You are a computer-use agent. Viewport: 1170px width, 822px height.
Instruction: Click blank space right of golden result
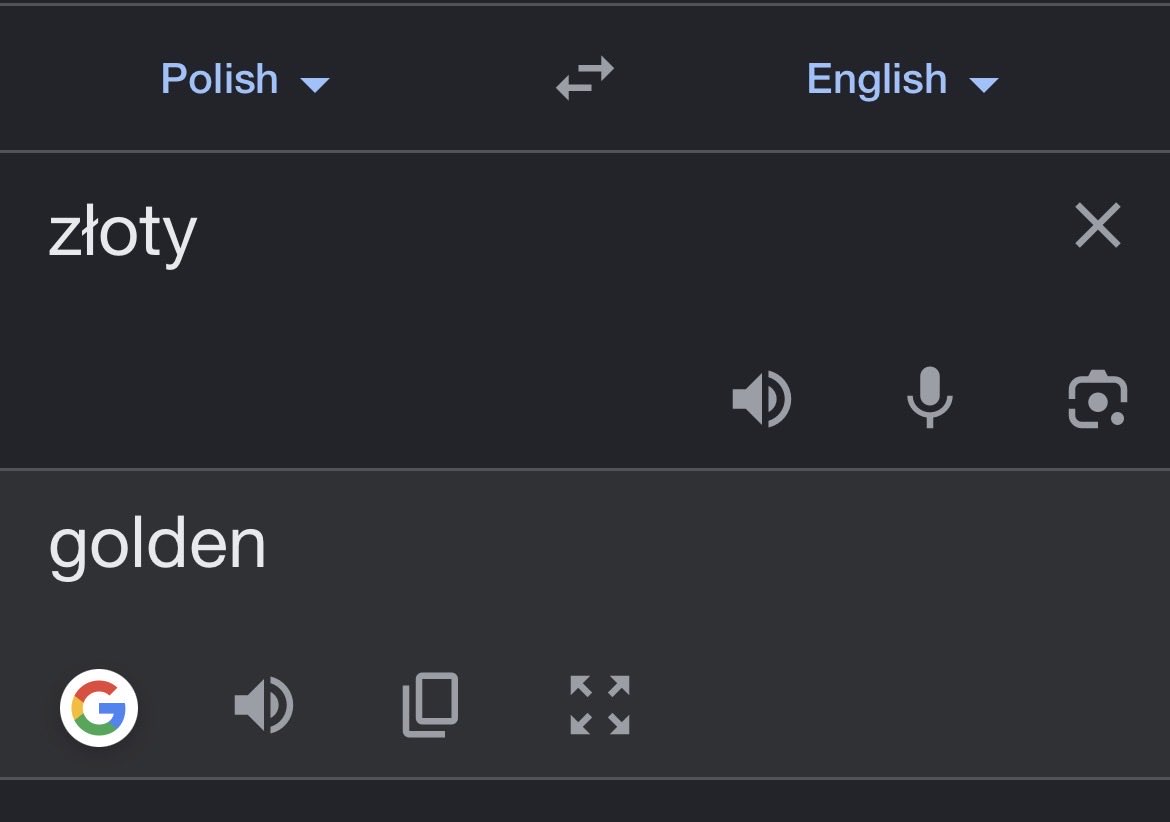(709, 546)
